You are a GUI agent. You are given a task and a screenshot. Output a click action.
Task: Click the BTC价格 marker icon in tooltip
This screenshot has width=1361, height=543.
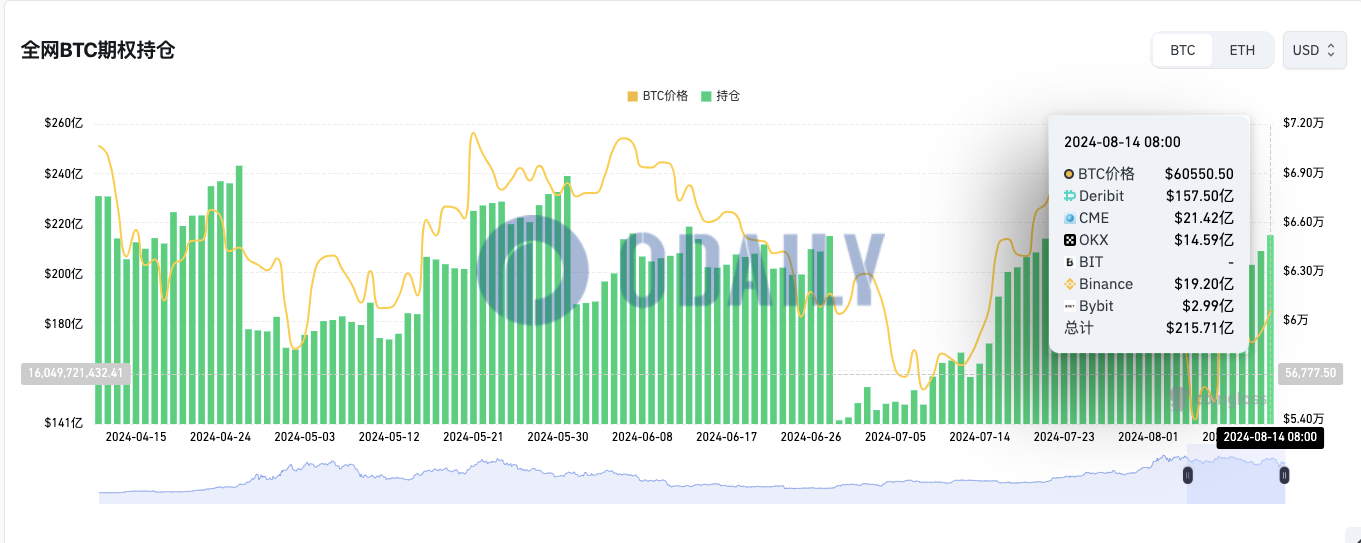tap(1069, 174)
